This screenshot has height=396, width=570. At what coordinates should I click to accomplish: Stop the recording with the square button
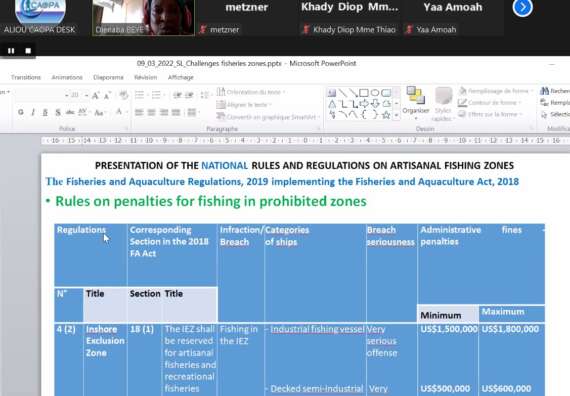click(28, 51)
